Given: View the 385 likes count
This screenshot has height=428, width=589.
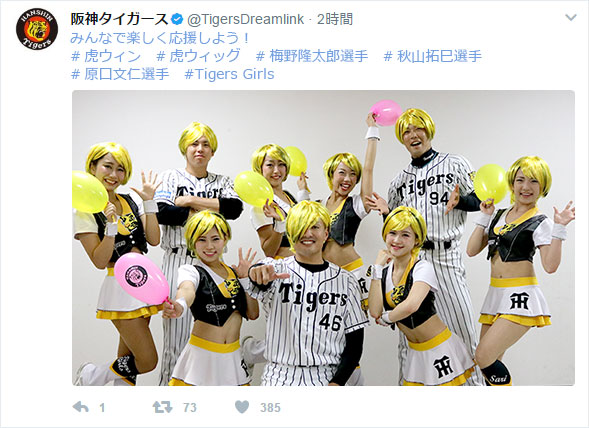Looking at the screenshot, I should (x=270, y=407).
